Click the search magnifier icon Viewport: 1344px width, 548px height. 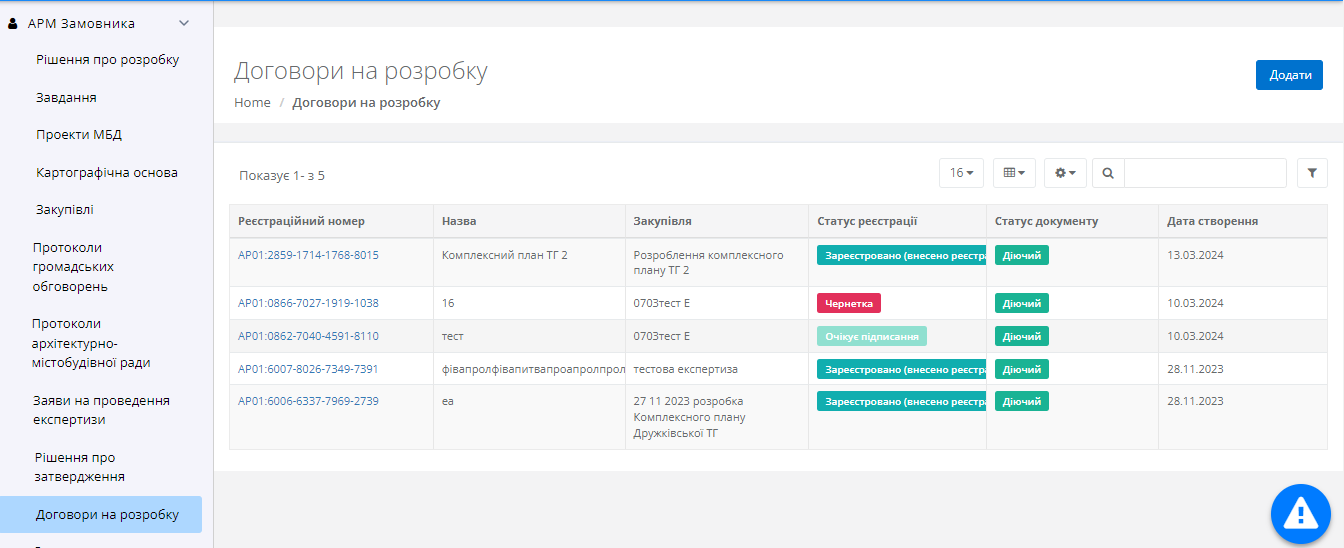[x=1108, y=173]
